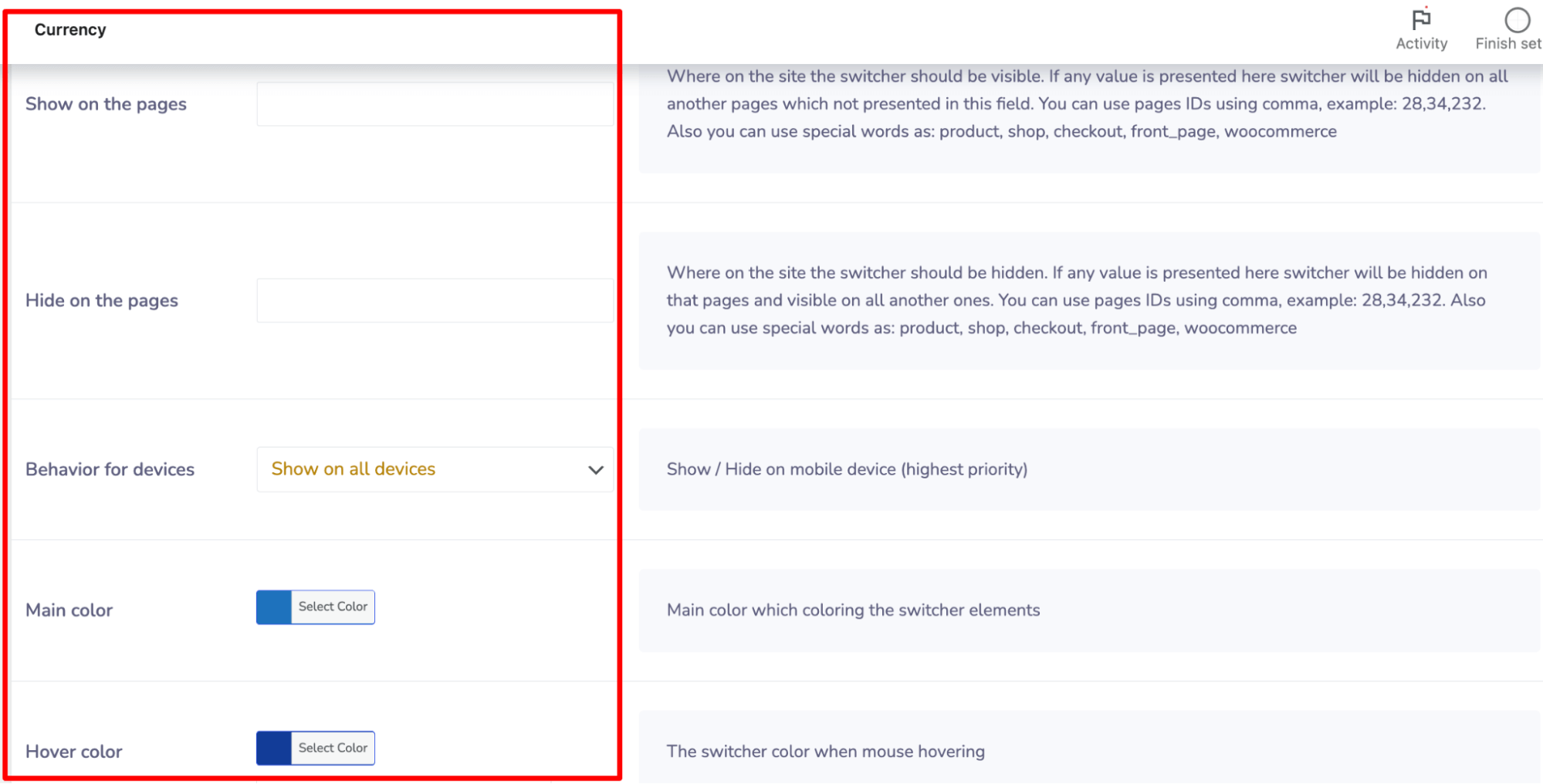
Task: Click the Hover color dark blue swatch
Action: [274, 748]
